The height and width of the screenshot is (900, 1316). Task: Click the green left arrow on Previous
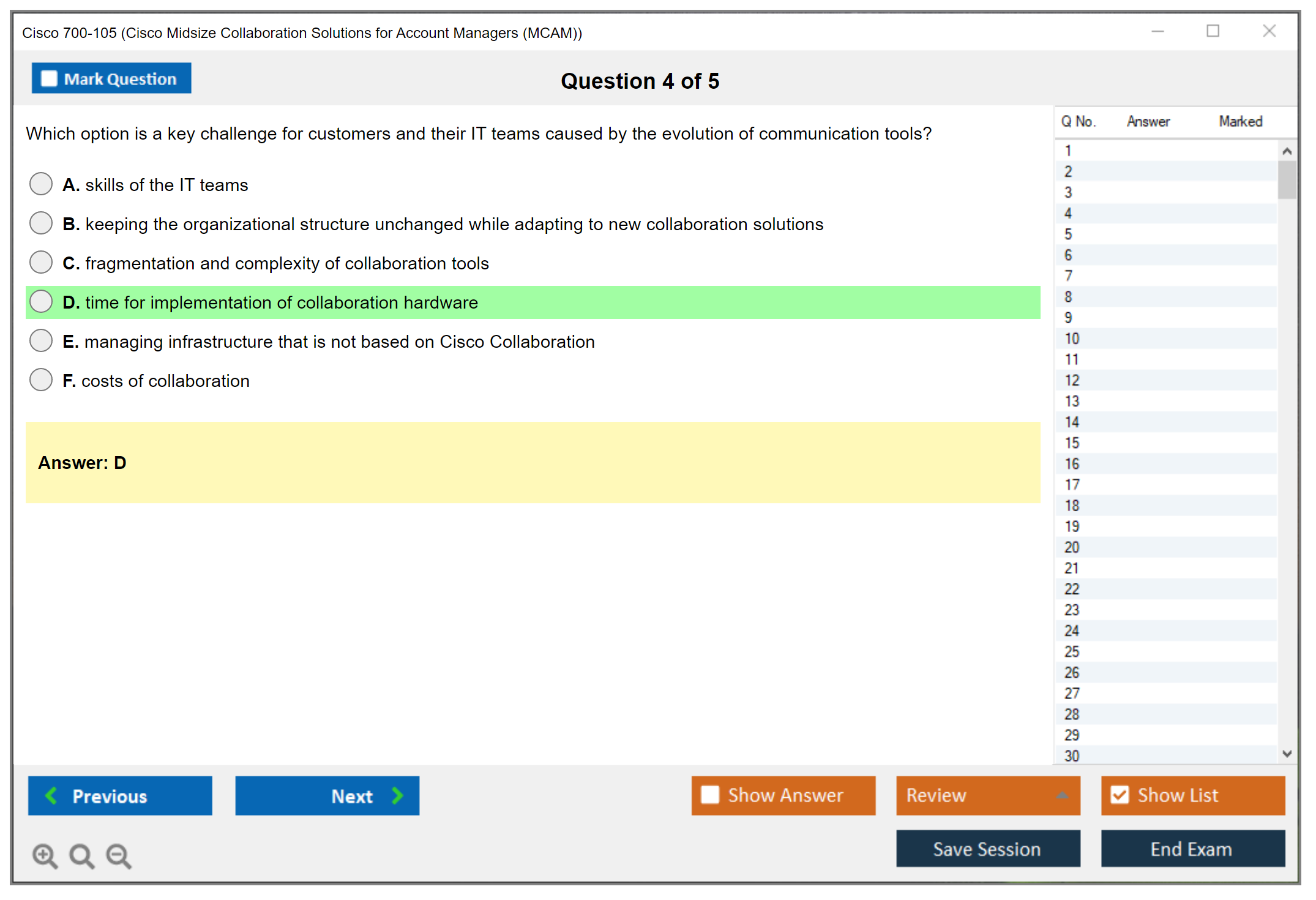click(51, 795)
